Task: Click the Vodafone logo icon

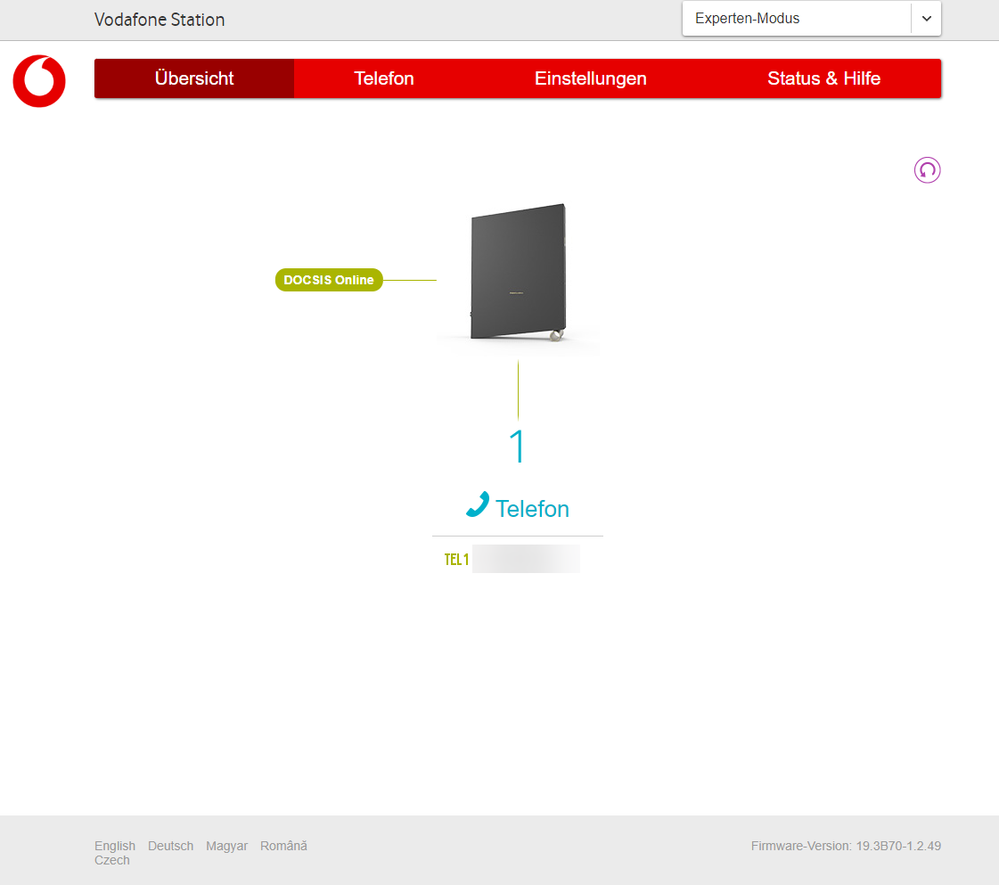Action: (39, 81)
